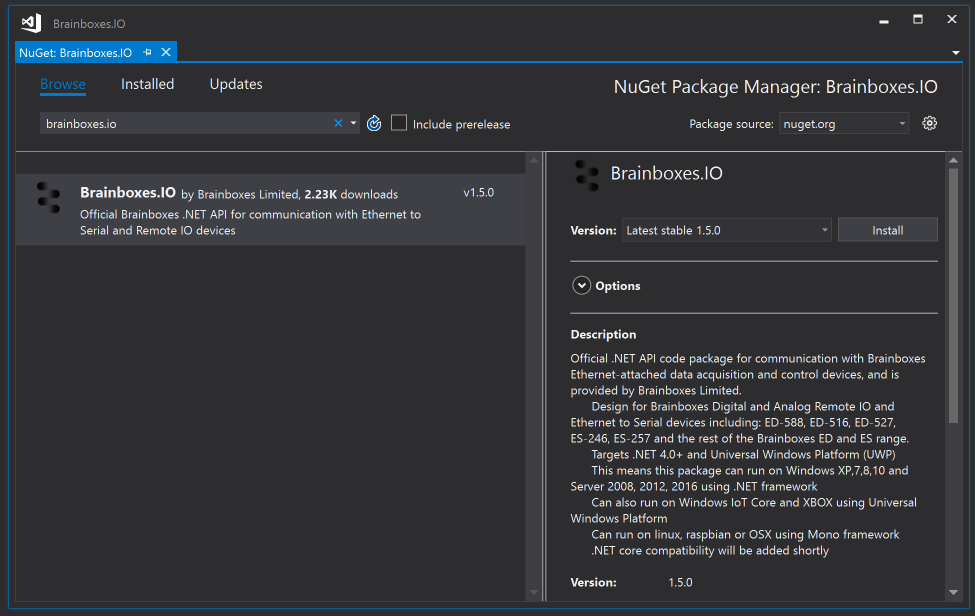
Task: Click the v1.5.0 version label in results
Action: pyautogui.click(x=478, y=193)
